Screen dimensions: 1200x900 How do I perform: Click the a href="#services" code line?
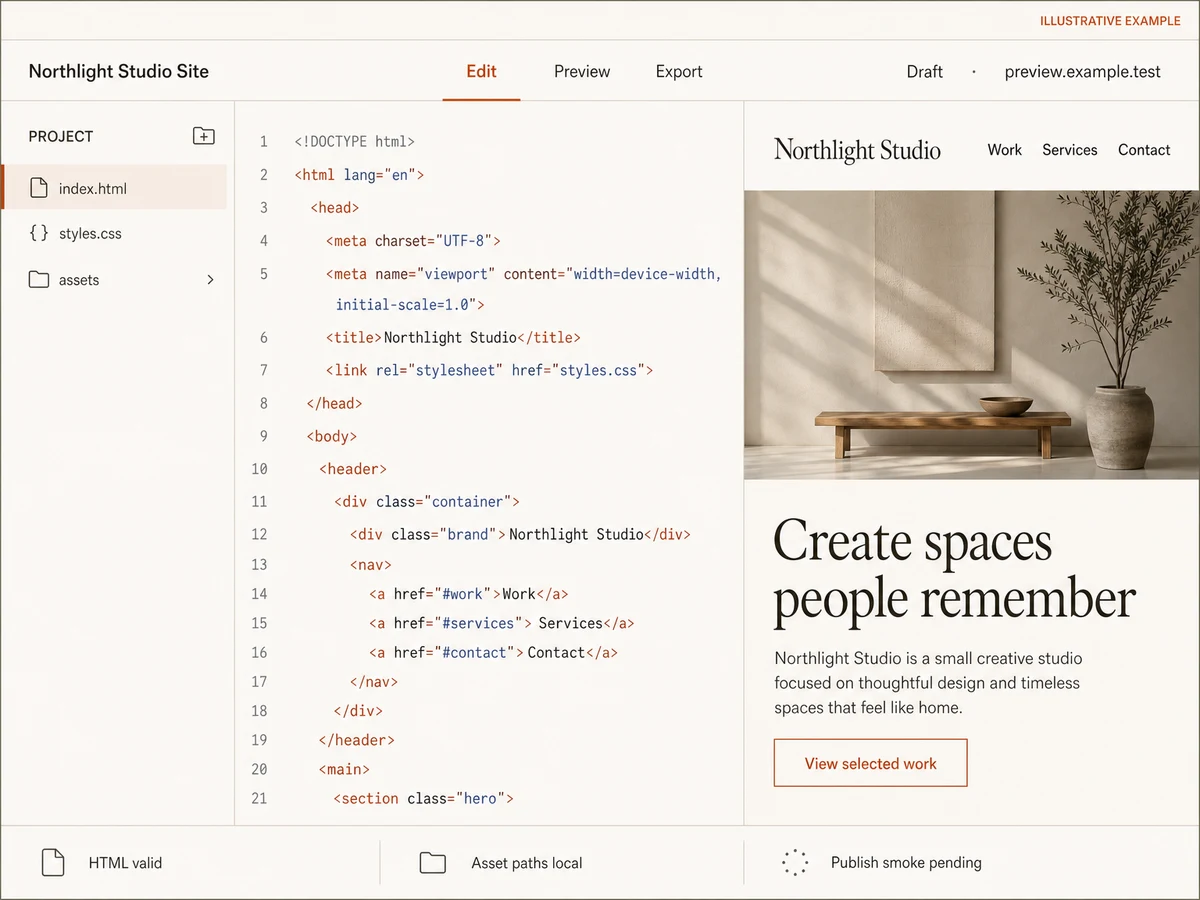[x=502, y=623]
